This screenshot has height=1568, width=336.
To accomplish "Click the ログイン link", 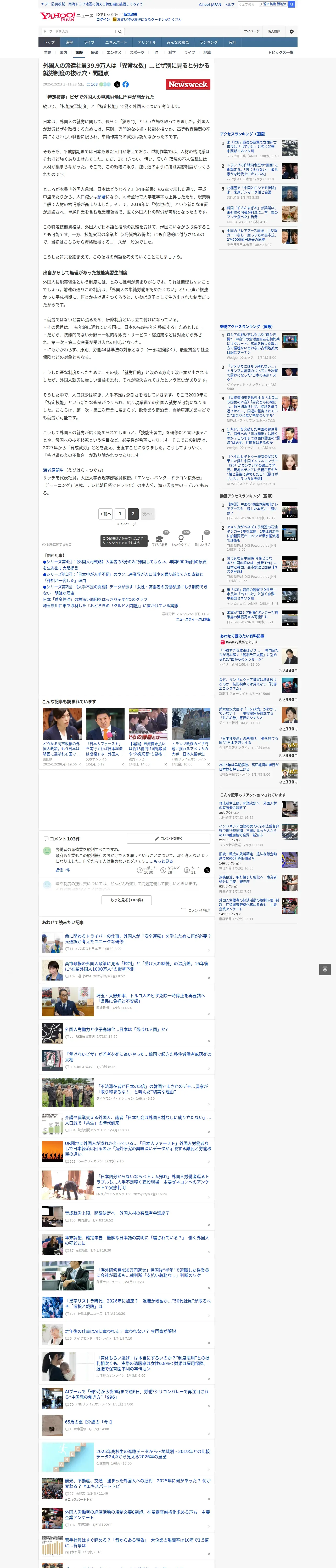I will click(x=103, y=20).
